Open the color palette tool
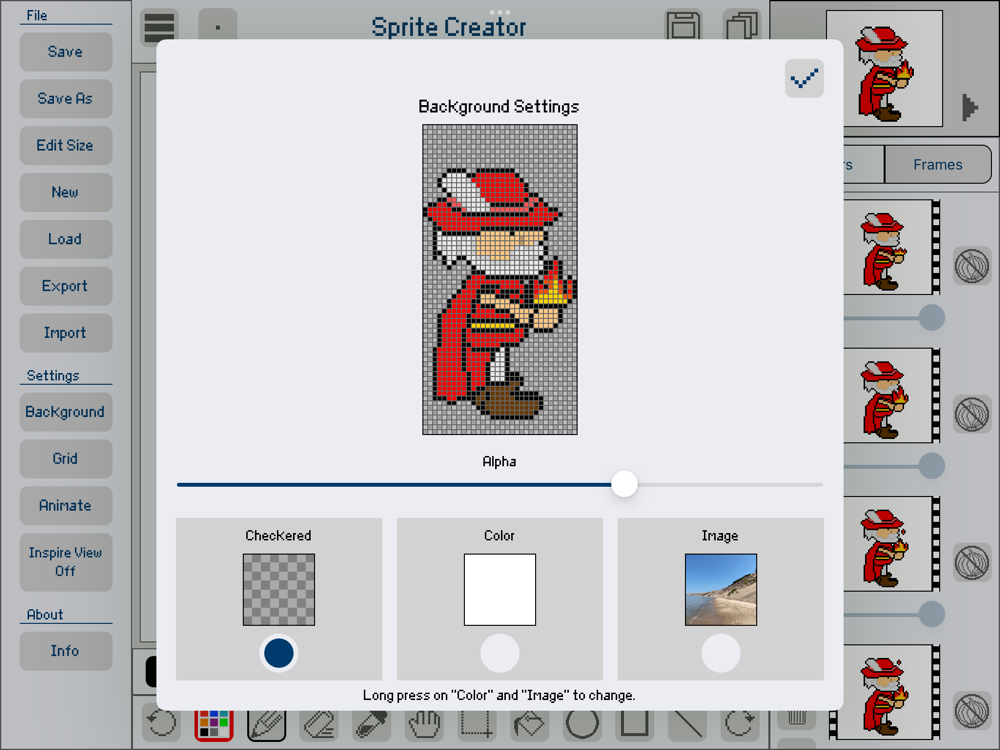Viewport: 1000px width, 750px height. [x=214, y=725]
